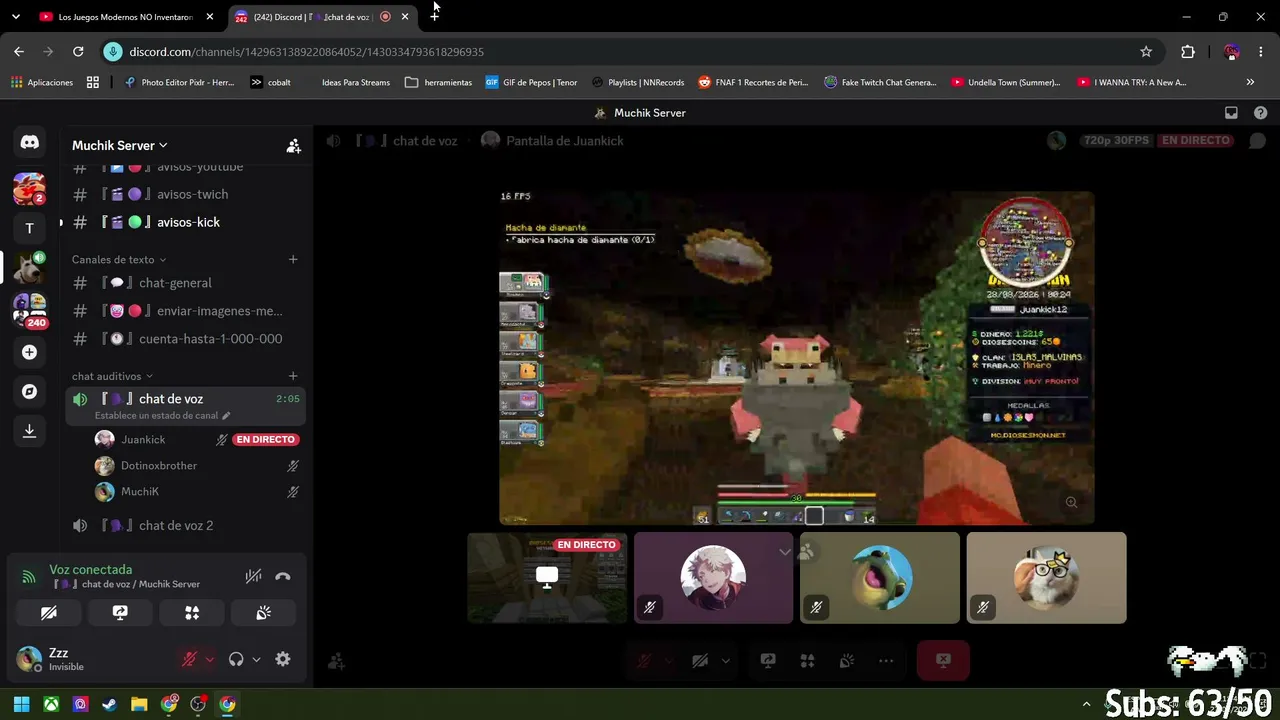Open the Discover servers compass icon
Viewport: 1280px width, 720px height.
(x=30, y=391)
